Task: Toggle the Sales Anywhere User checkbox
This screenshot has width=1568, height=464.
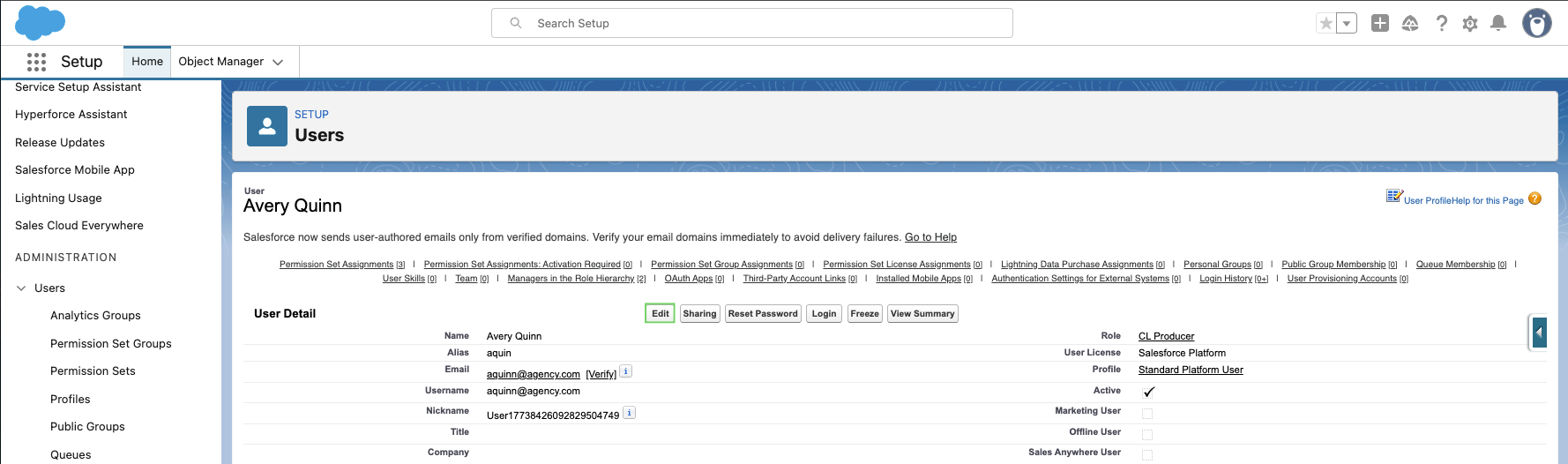Action: tap(1147, 455)
